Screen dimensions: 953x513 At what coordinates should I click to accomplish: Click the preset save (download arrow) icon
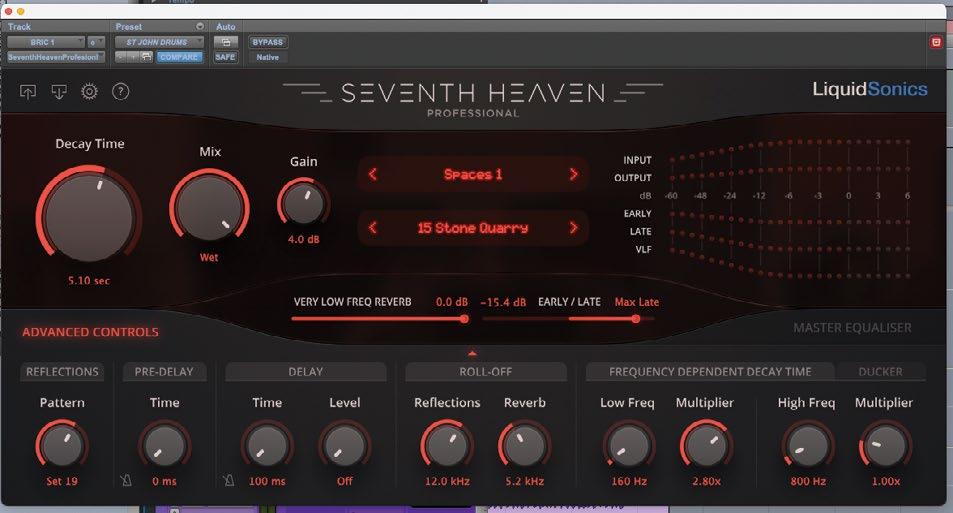(x=59, y=92)
